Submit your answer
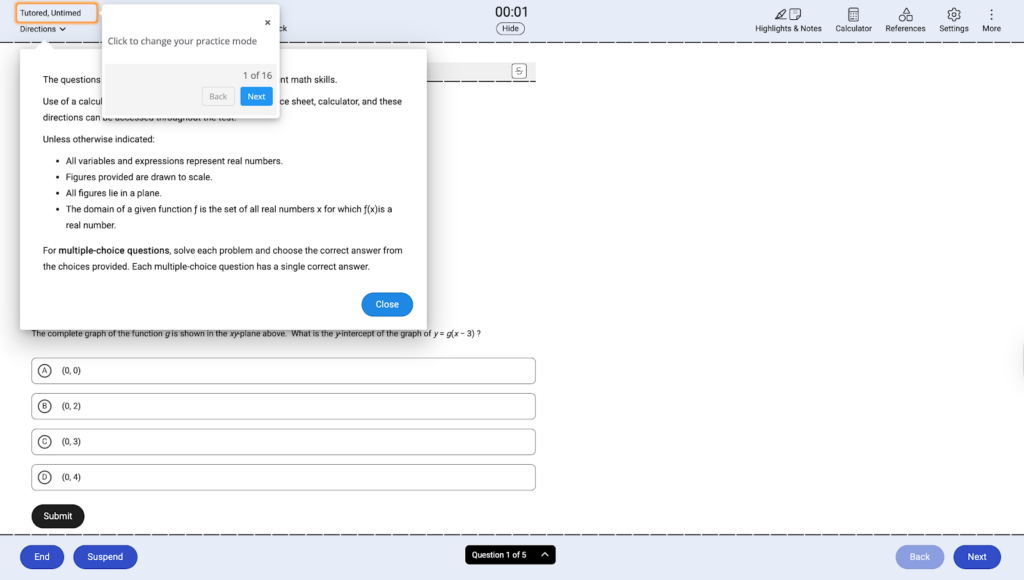1024x580 pixels. click(57, 516)
